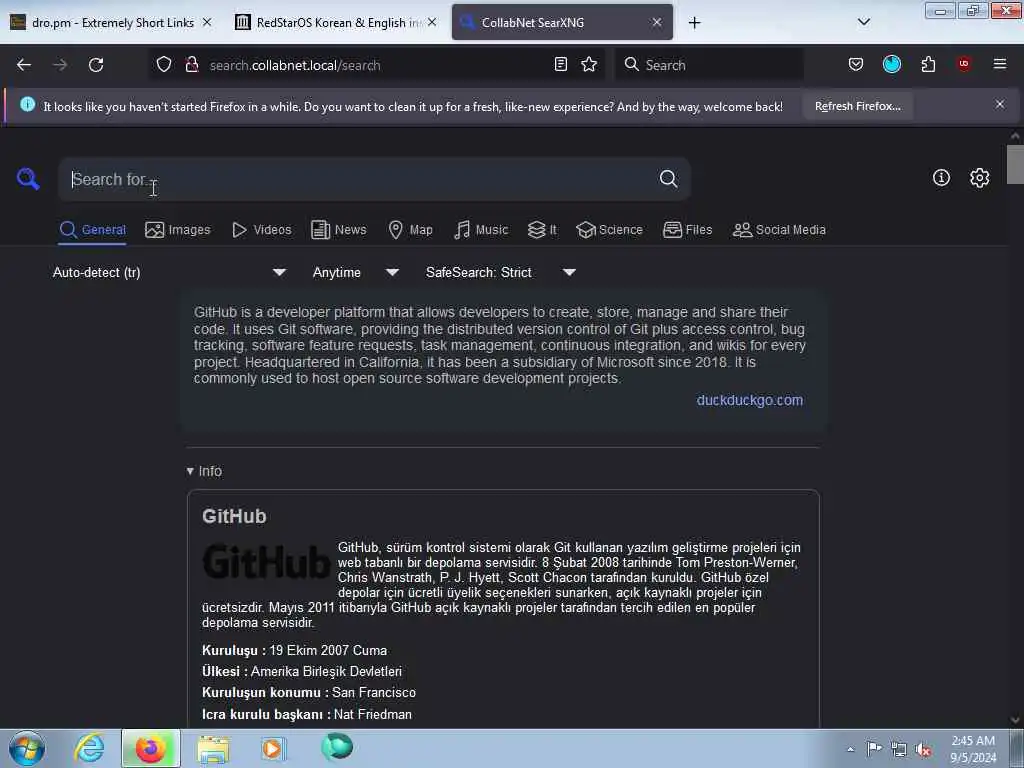
Task: Click the "Kuruluşun konumu : San Francisco" line
Action: coord(308,692)
